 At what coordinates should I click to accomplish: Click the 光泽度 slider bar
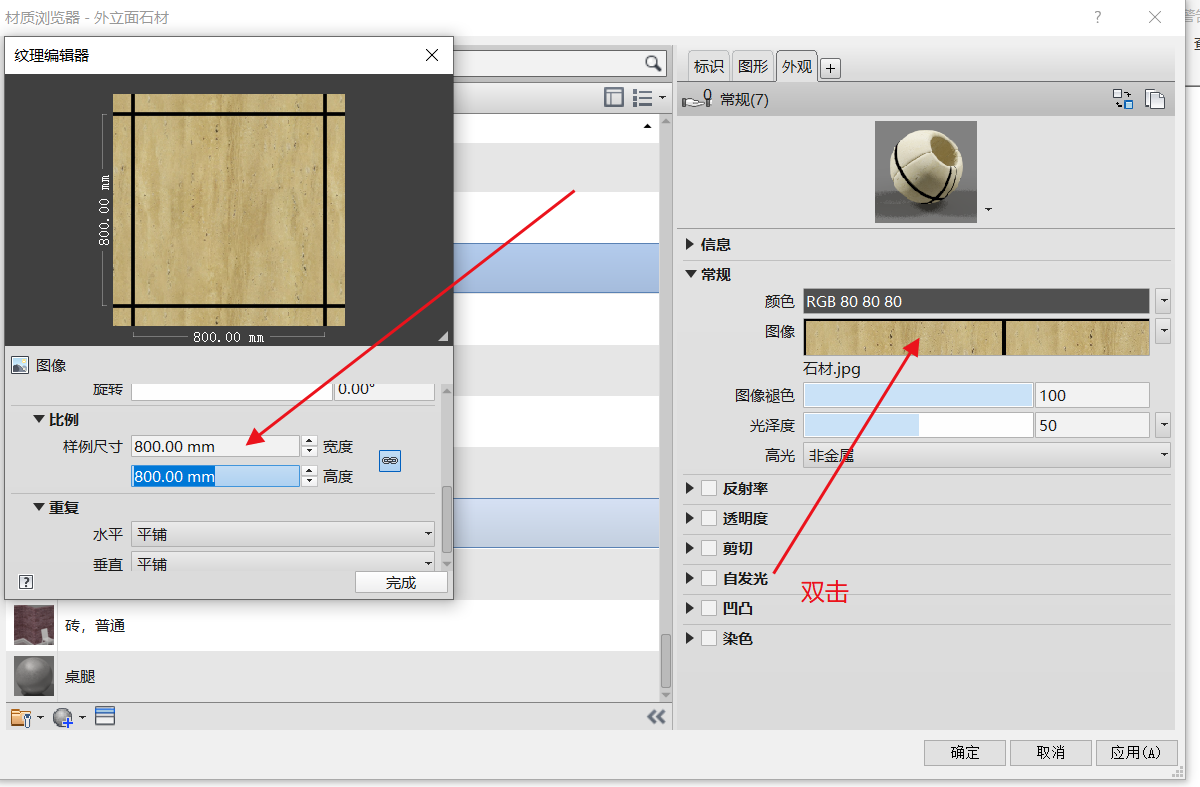pos(917,426)
